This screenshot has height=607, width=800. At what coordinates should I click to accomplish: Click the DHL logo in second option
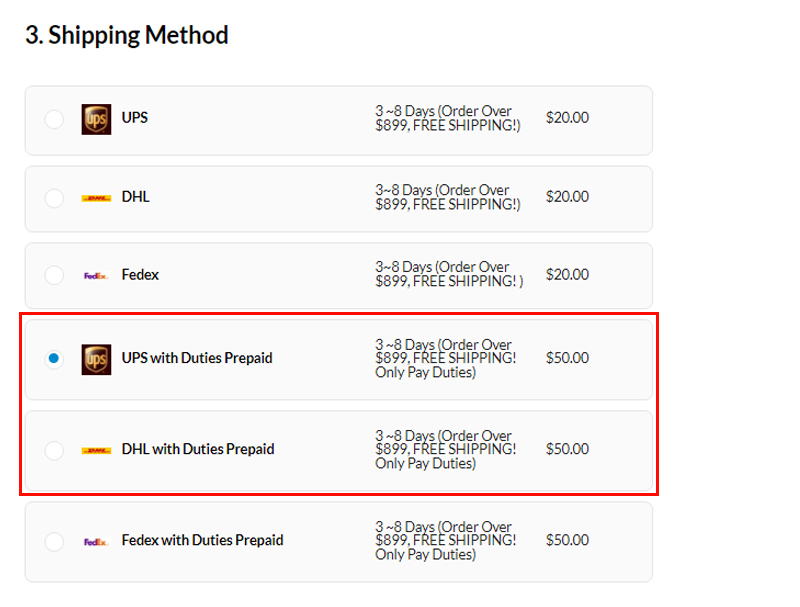(96, 198)
